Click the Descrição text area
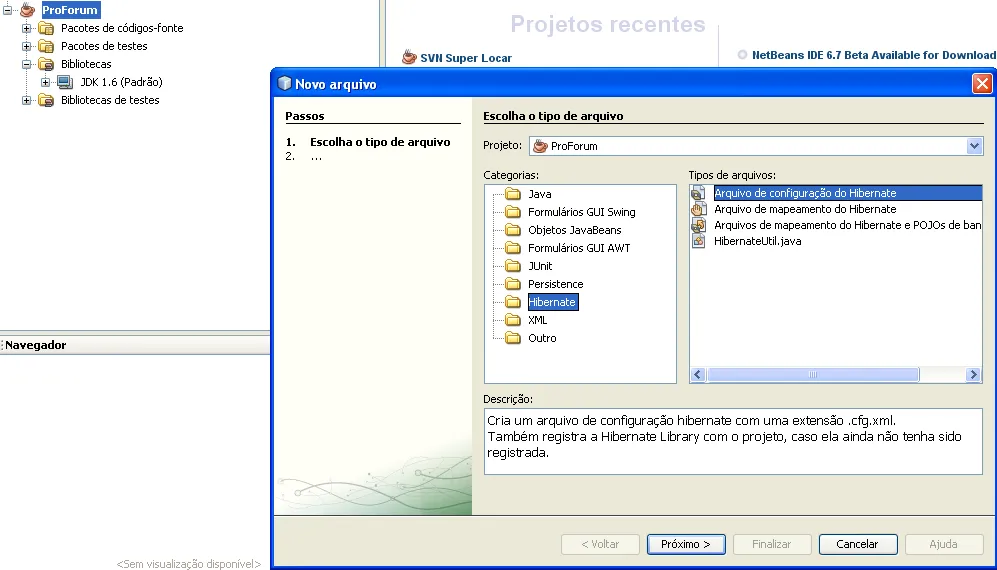This screenshot has height=570, width=997. point(733,441)
